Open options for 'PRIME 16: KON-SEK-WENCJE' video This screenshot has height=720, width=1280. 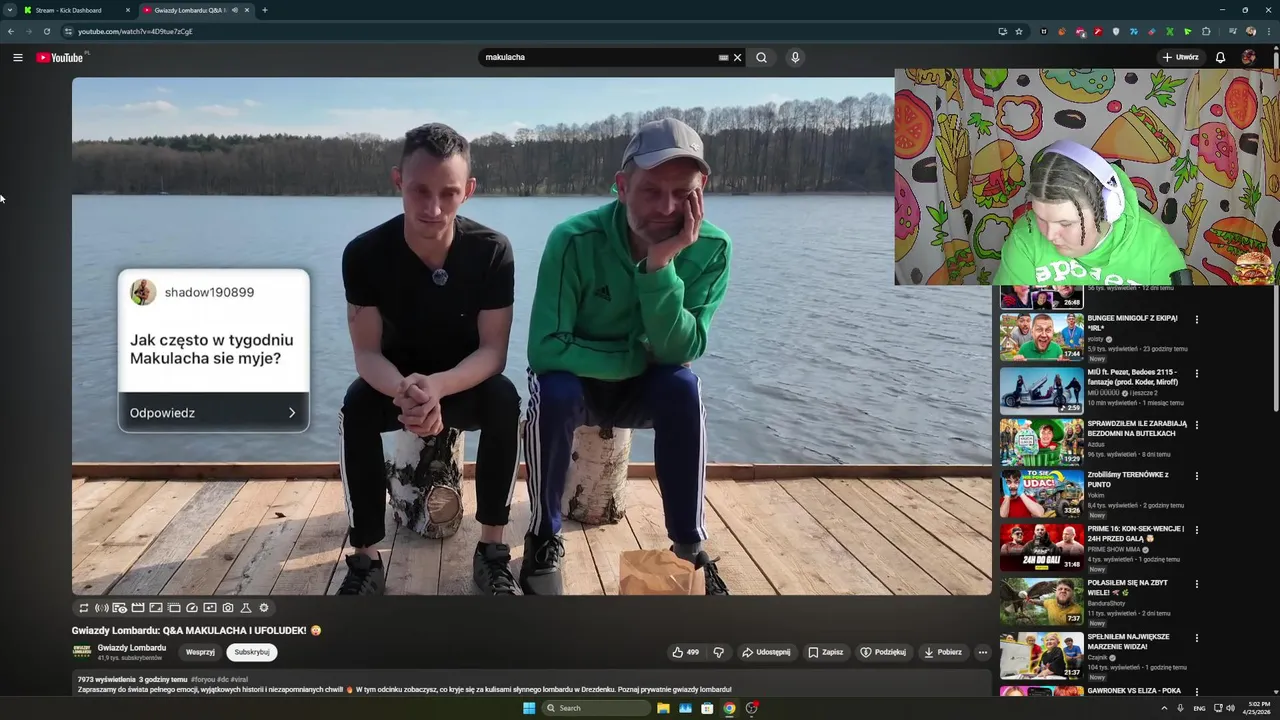pos(1197,530)
